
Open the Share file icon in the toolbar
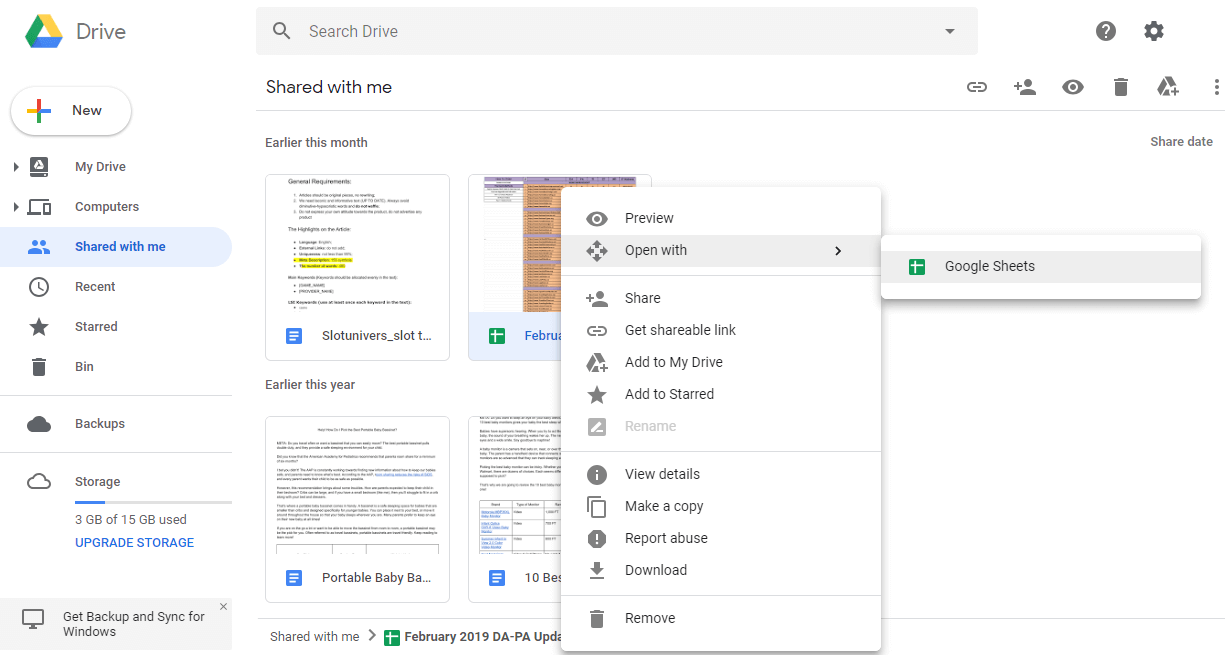(1024, 87)
